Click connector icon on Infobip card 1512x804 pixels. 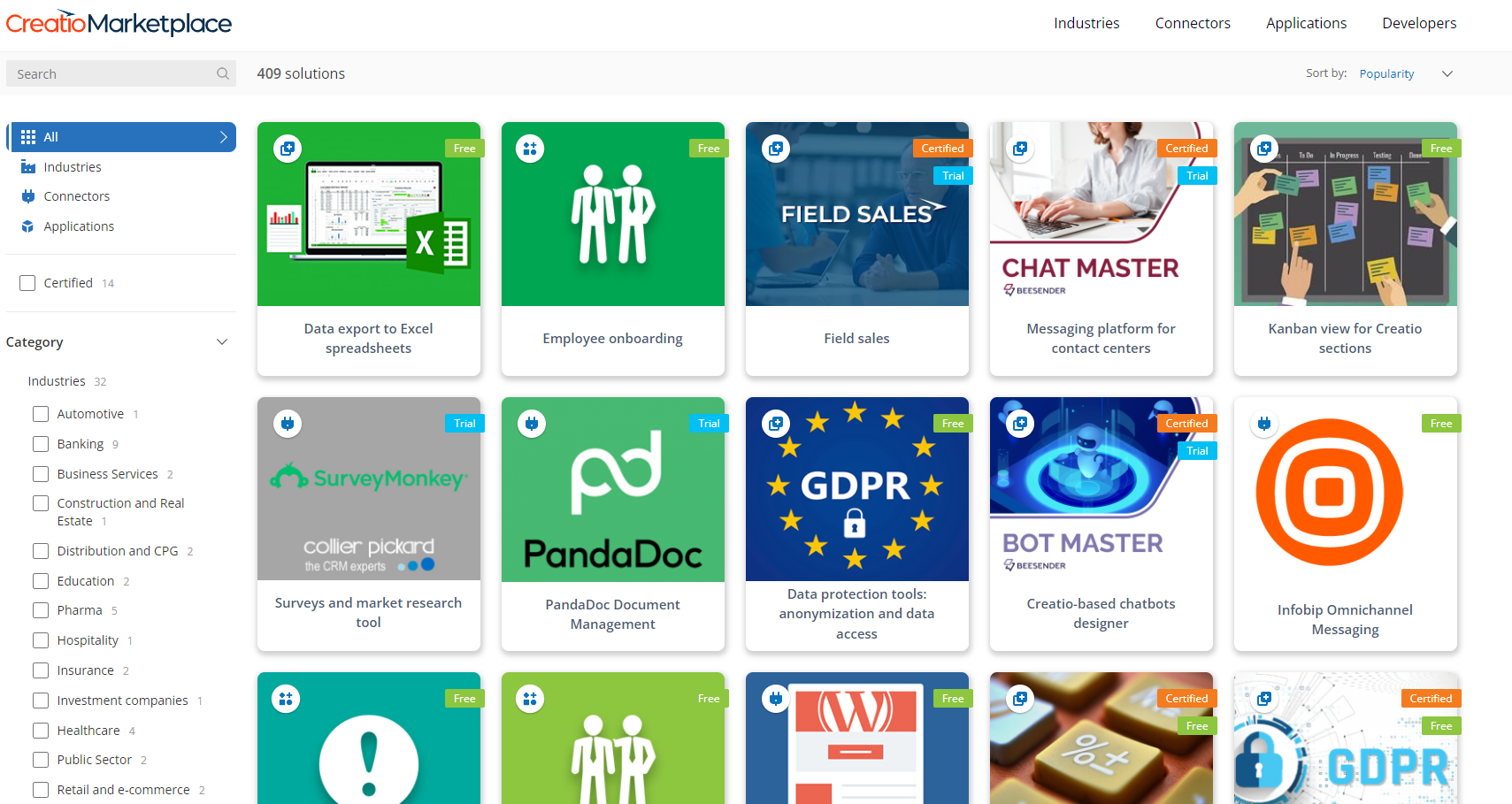tap(1264, 424)
